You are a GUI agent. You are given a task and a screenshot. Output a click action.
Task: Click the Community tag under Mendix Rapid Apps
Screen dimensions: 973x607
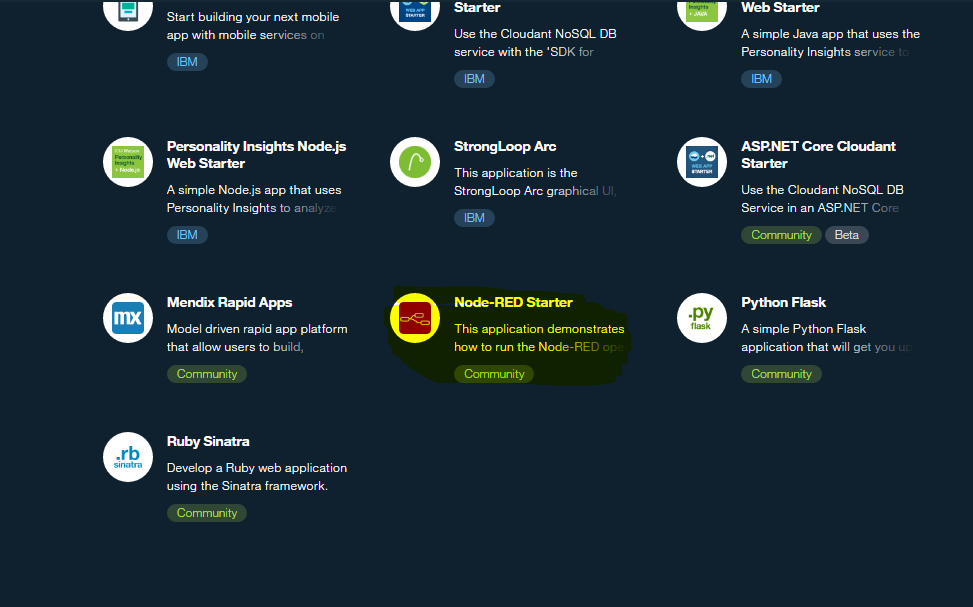(x=207, y=374)
